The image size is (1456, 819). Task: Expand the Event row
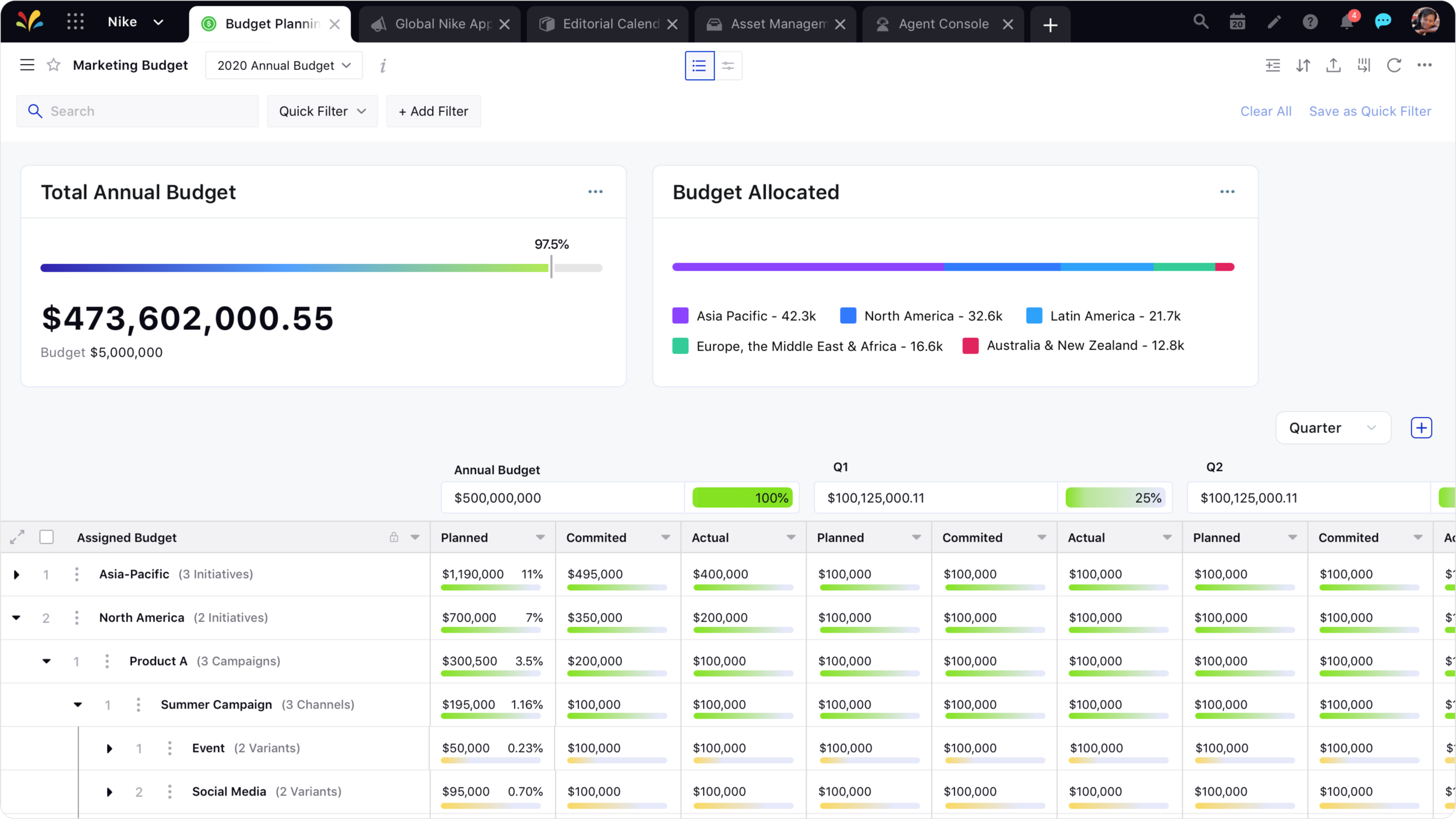(109, 749)
